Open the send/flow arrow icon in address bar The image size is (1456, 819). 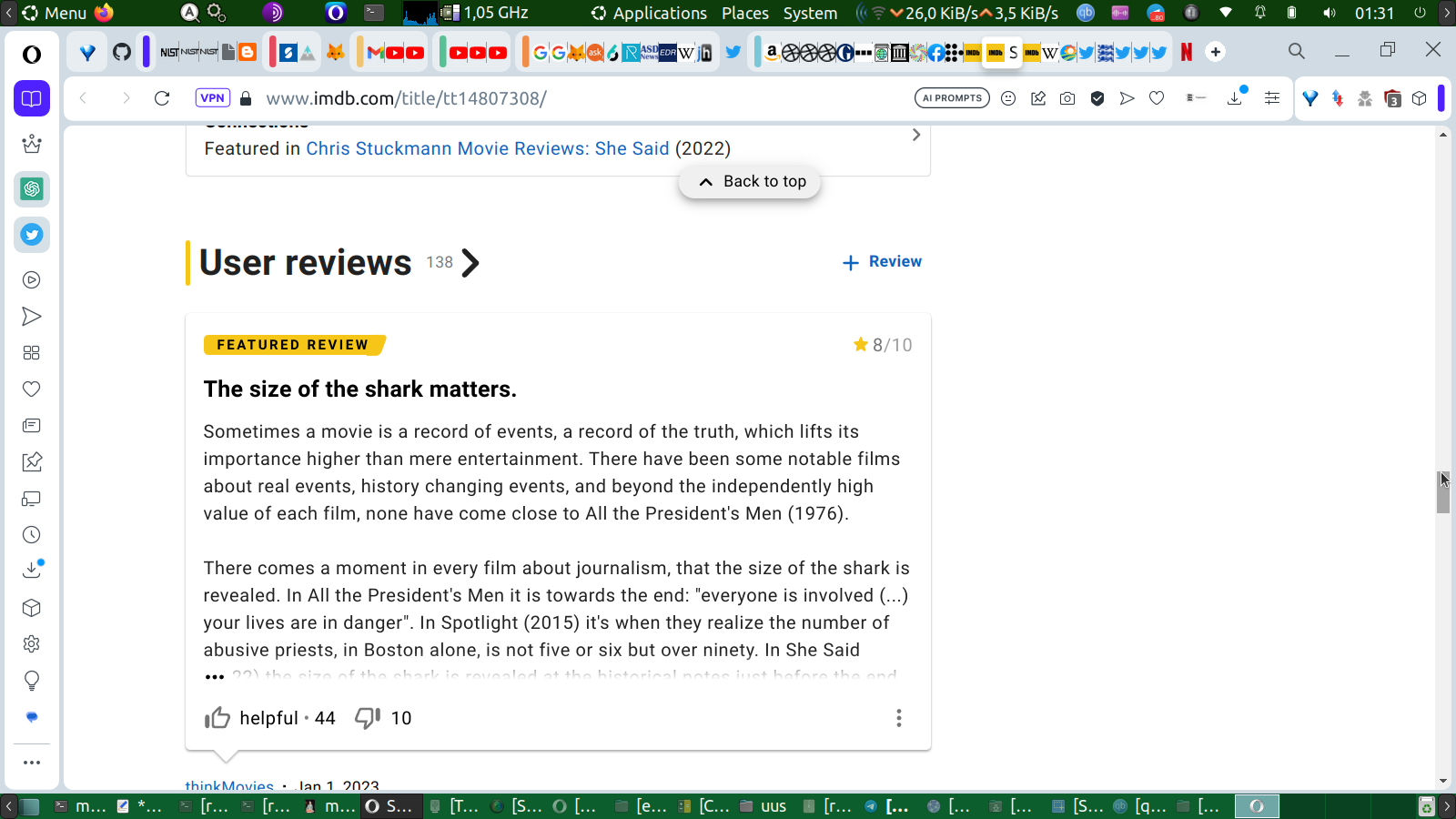[1127, 98]
